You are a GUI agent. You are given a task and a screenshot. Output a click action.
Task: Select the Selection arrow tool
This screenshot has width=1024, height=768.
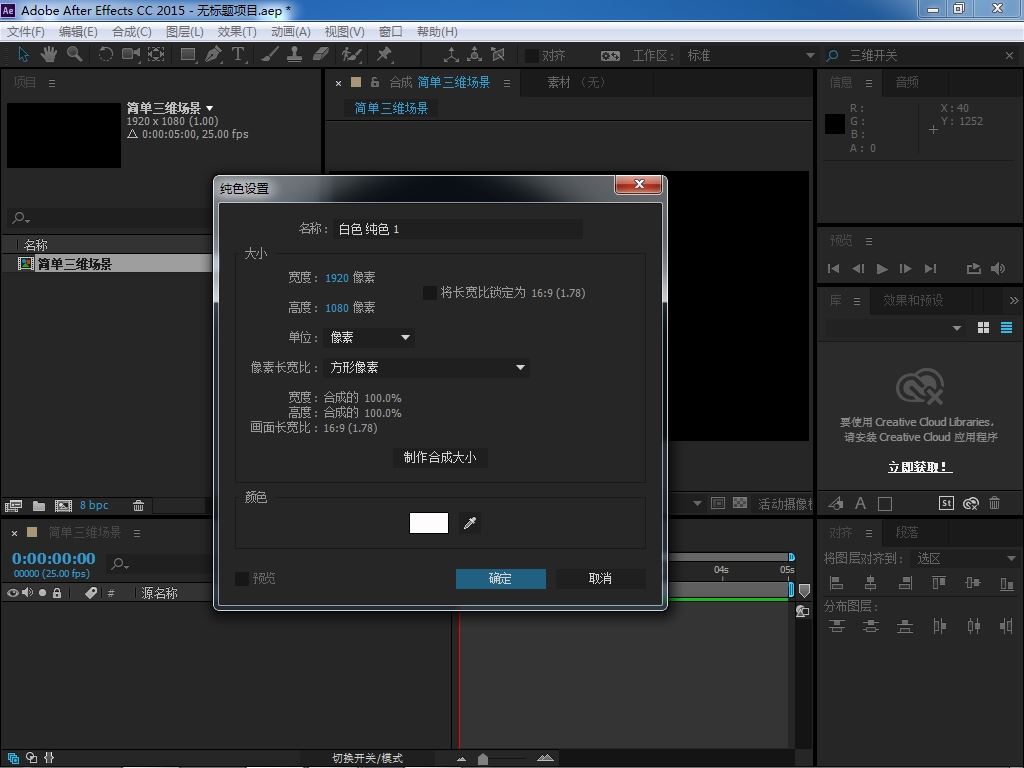[x=23, y=54]
